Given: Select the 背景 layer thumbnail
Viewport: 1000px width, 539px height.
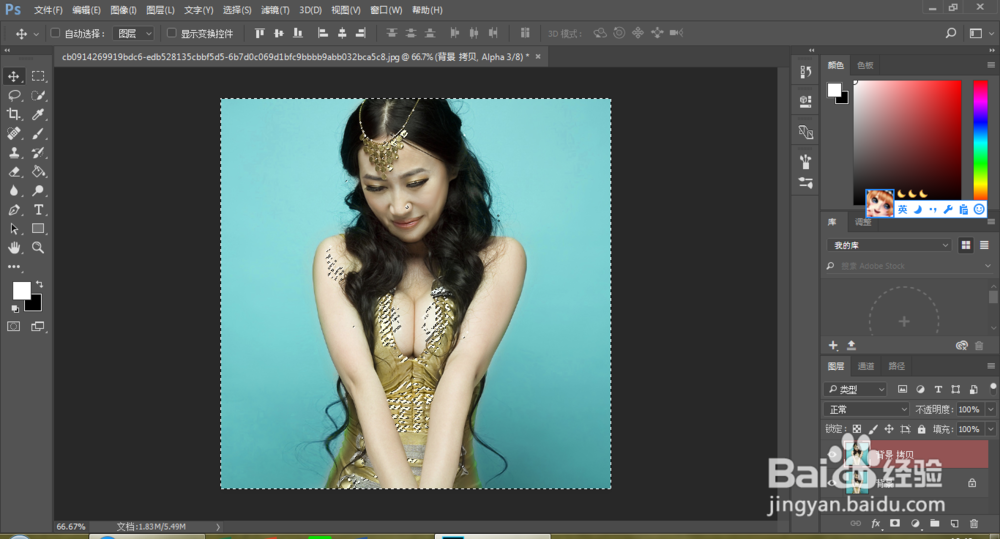Looking at the screenshot, I should tap(858, 482).
